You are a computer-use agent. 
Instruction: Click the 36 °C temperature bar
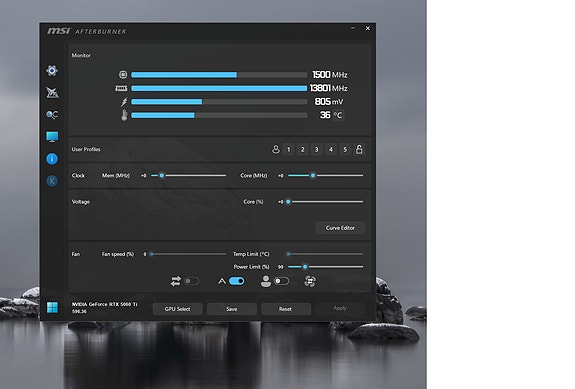point(219,115)
